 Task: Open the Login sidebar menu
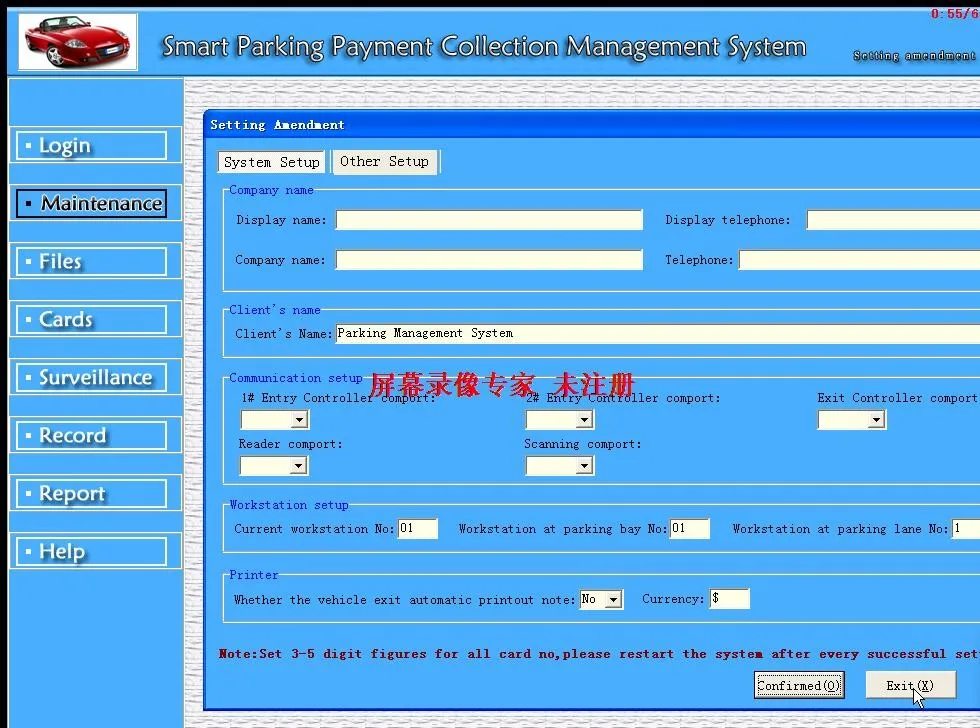[91, 146]
